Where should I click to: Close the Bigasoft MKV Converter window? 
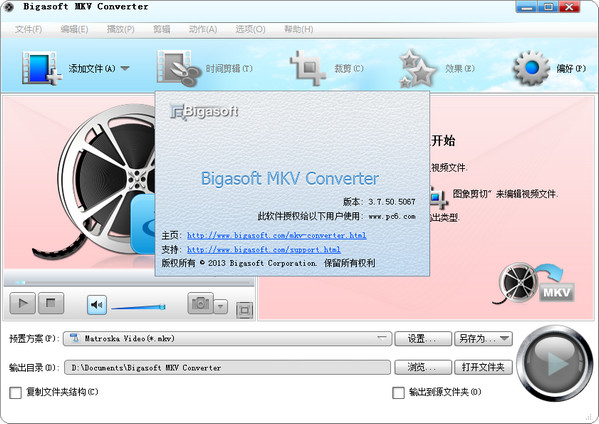[570, 6]
